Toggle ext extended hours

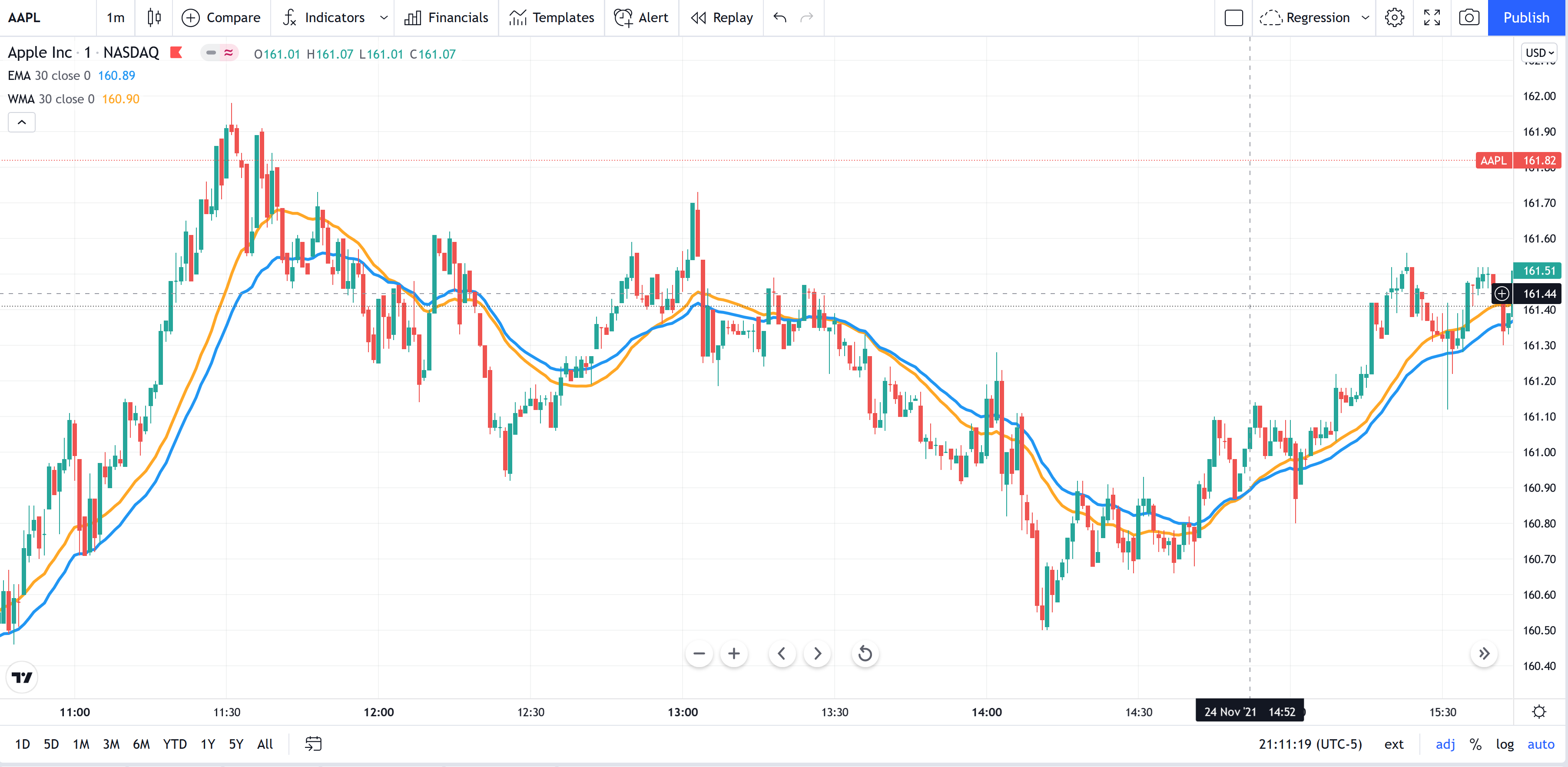pos(1393,744)
